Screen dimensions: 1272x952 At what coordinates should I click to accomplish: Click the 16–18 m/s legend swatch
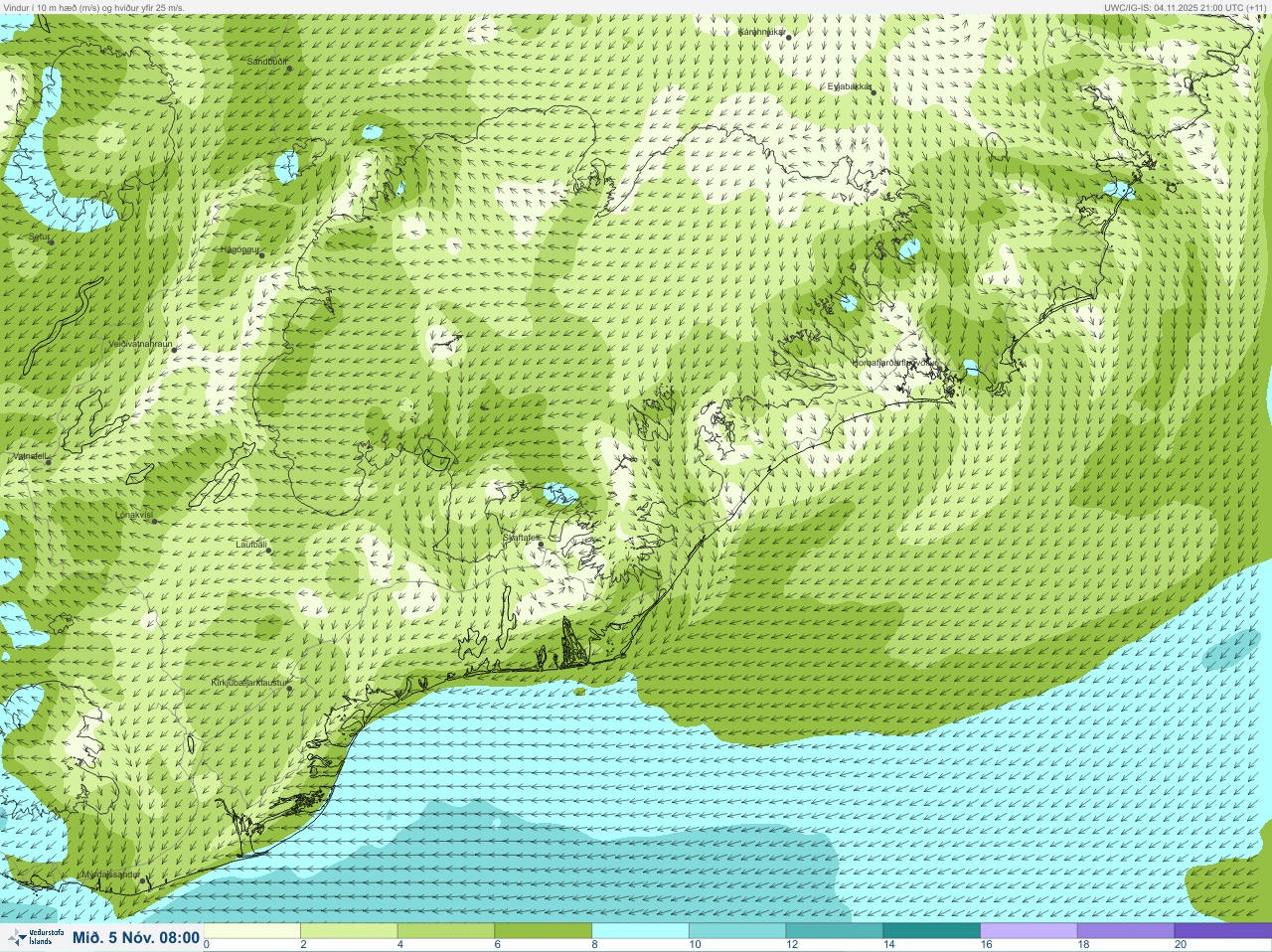pyautogui.click(x=1031, y=930)
